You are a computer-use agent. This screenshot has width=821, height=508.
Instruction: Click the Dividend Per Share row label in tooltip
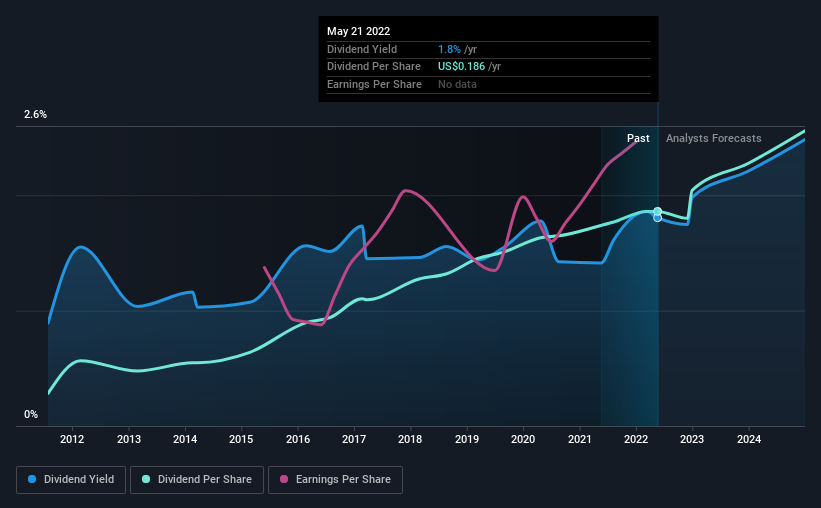pyautogui.click(x=374, y=67)
